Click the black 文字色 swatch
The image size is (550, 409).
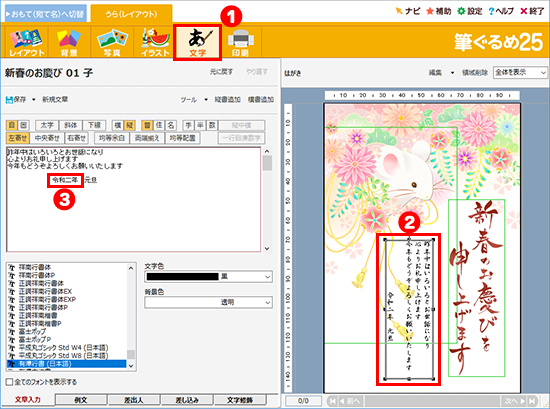(x=182, y=277)
